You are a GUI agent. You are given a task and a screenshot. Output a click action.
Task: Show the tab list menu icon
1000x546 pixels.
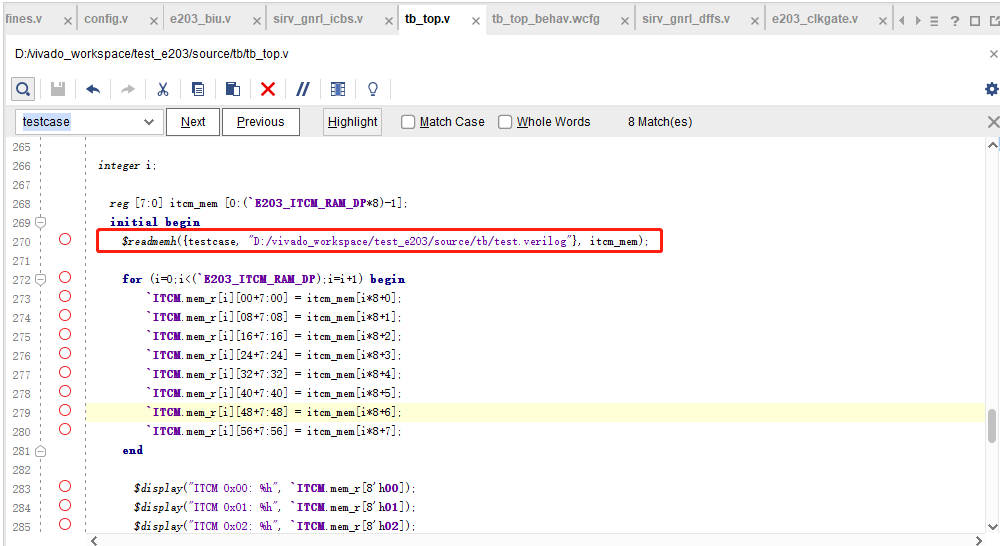(x=934, y=21)
